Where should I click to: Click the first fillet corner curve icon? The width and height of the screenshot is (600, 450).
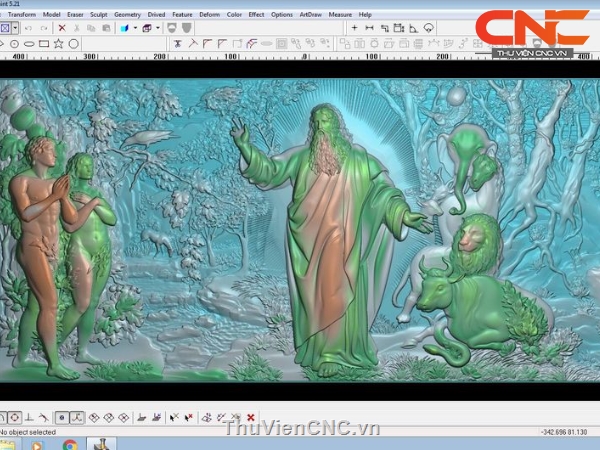(x=207, y=44)
